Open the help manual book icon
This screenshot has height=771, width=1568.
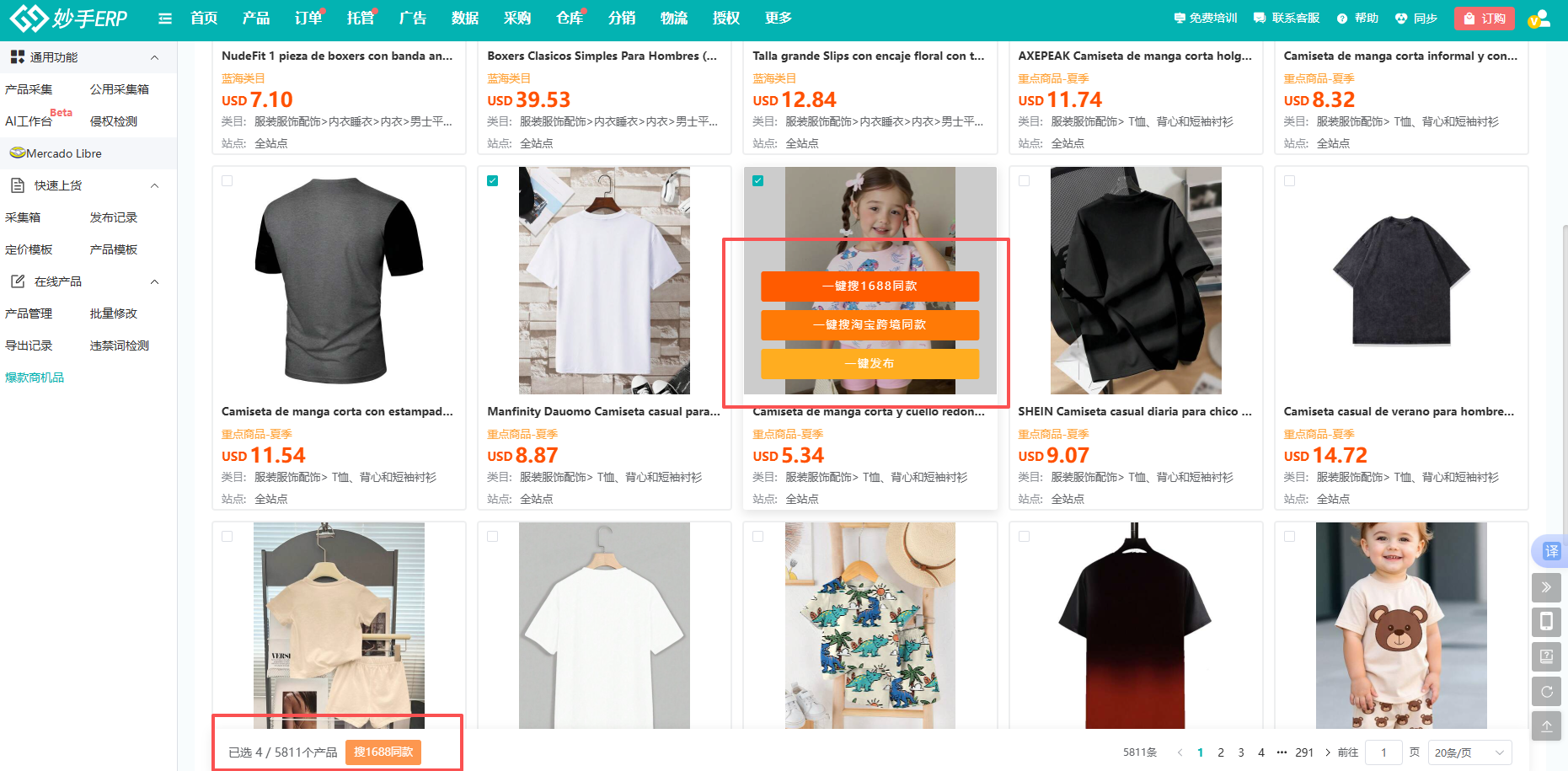point(1546,656)
